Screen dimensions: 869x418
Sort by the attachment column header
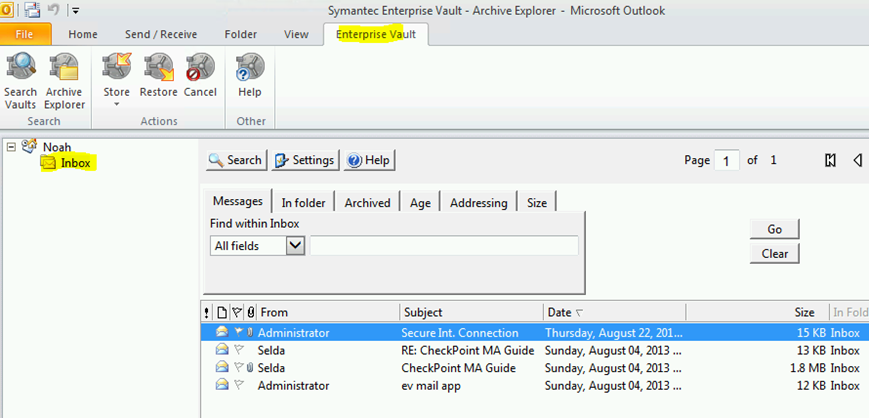251,313
